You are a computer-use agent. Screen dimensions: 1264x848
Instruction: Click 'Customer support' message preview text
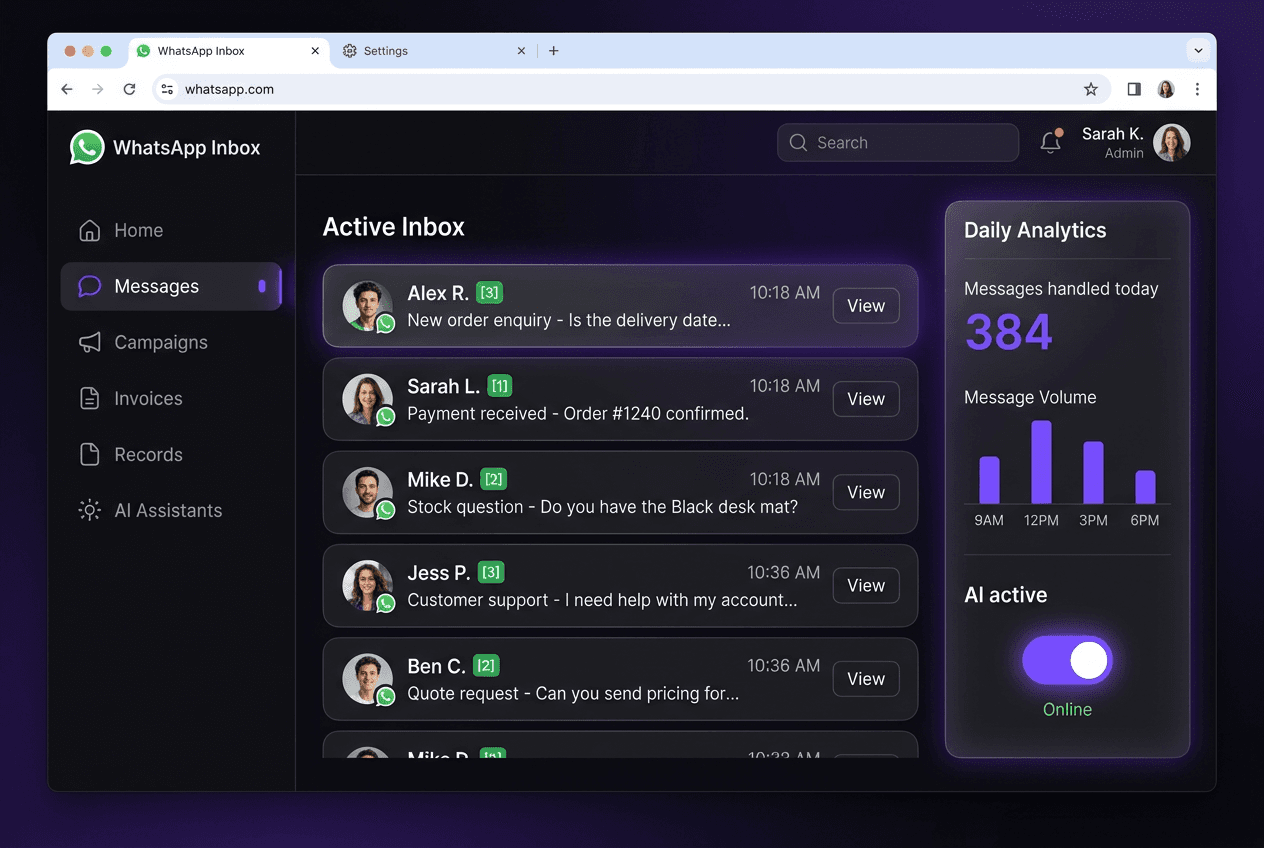(602, 600)
